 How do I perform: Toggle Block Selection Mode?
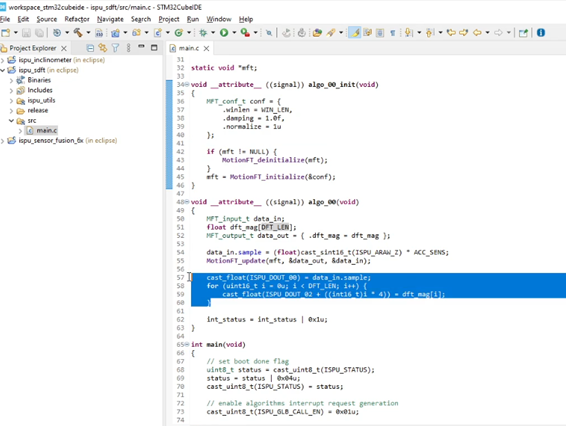(380, 33)
